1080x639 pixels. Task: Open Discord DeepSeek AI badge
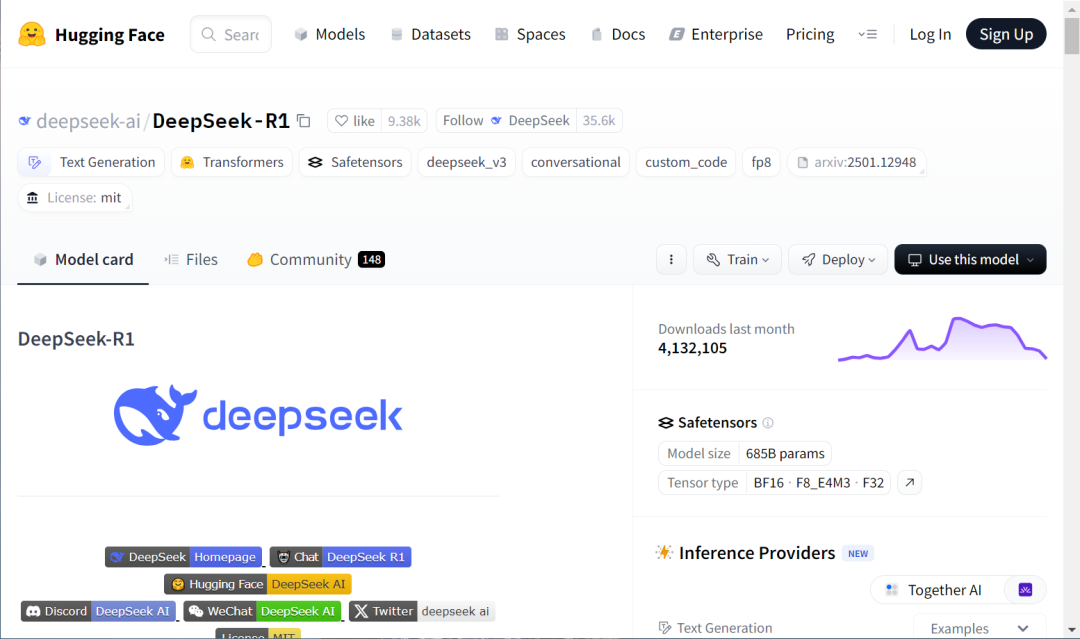[x=98, y=611]
